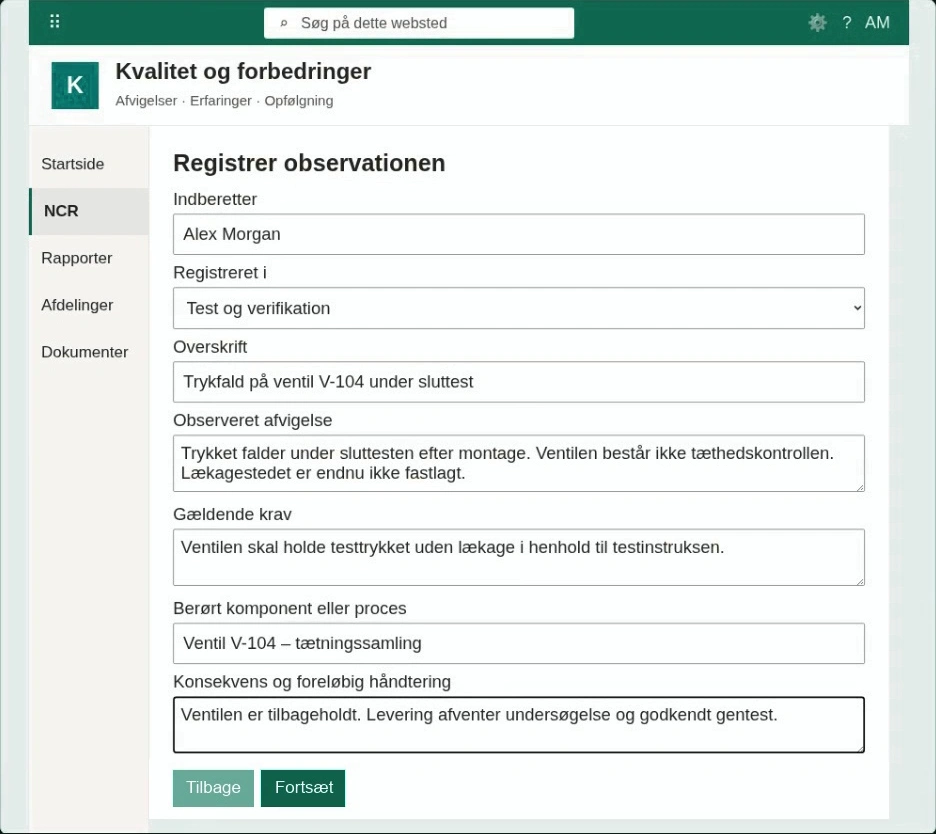
Task: Open the app launcher grid icon
Action: click(54, 22)
